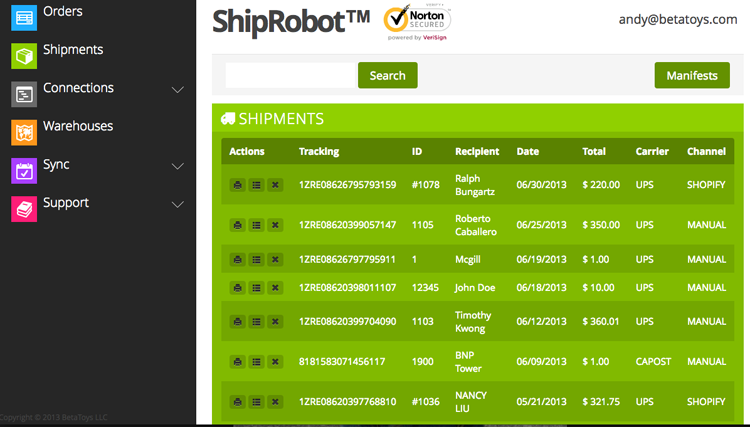Click the purple Sync calendar icon
The width and height of the screenshot is (750, 427).
click(24, 171)
